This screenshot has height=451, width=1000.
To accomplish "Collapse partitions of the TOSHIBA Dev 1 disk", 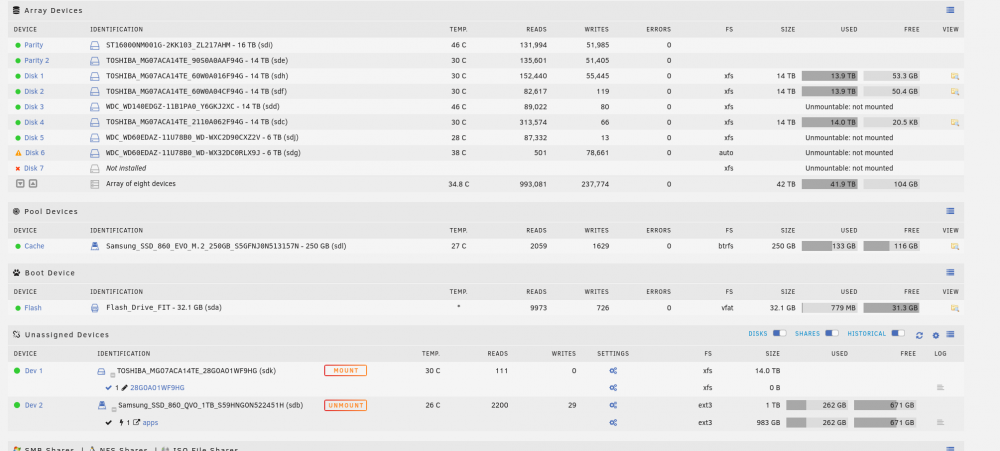I will tap(112, 374).
